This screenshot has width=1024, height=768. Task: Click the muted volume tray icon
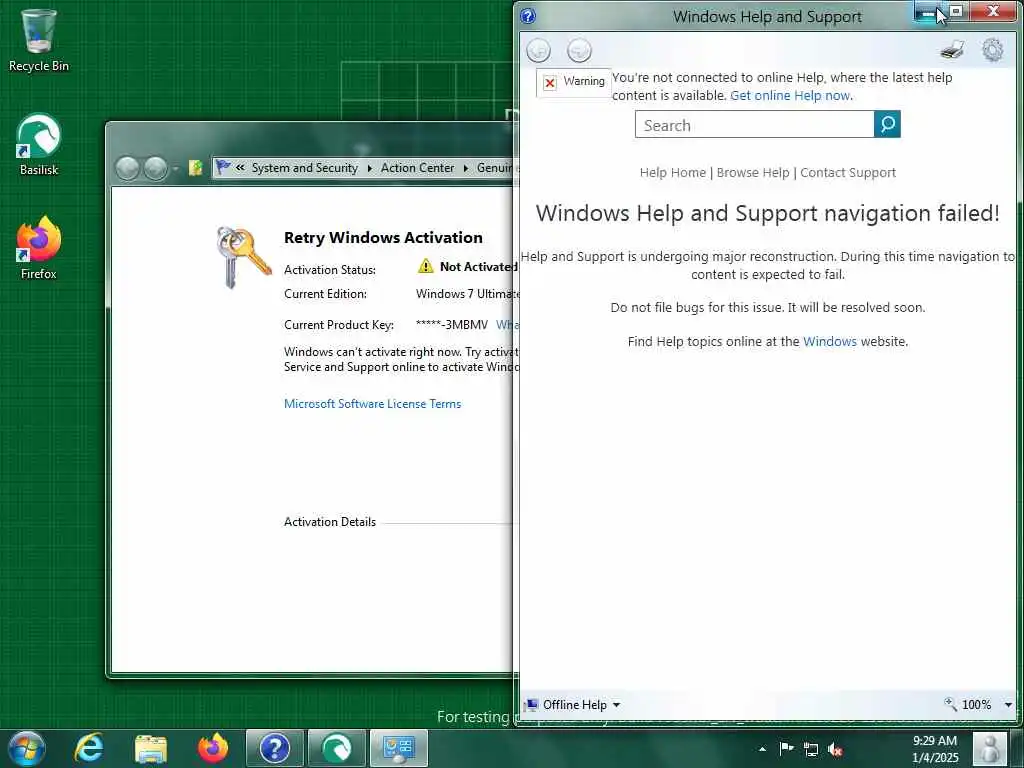click(x=835, y=749)
